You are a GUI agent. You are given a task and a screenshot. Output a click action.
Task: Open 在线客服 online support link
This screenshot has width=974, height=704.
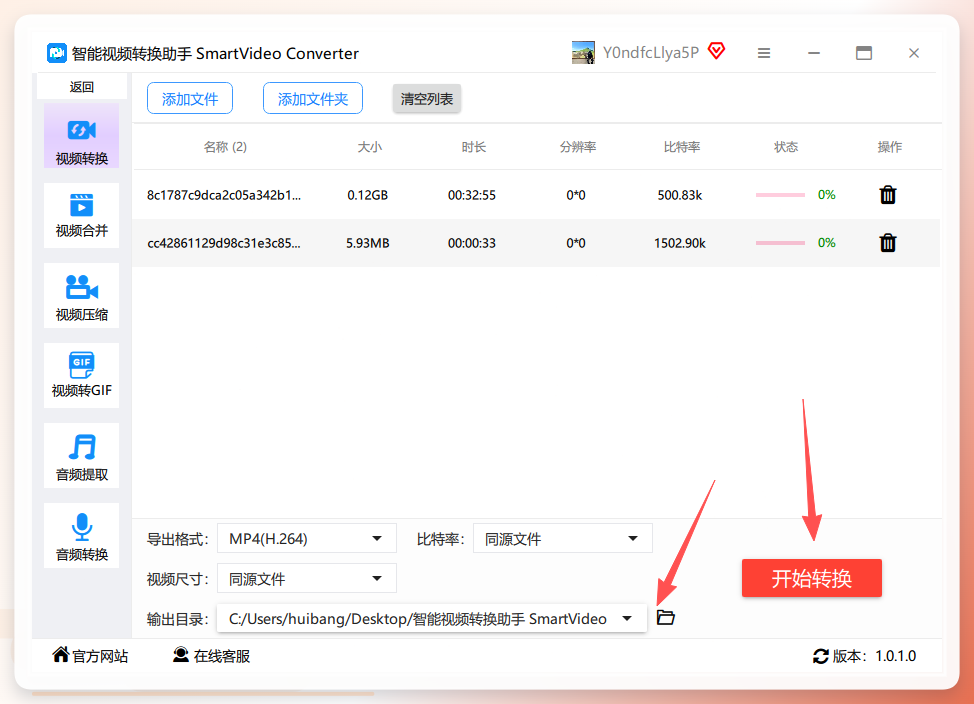211,656
